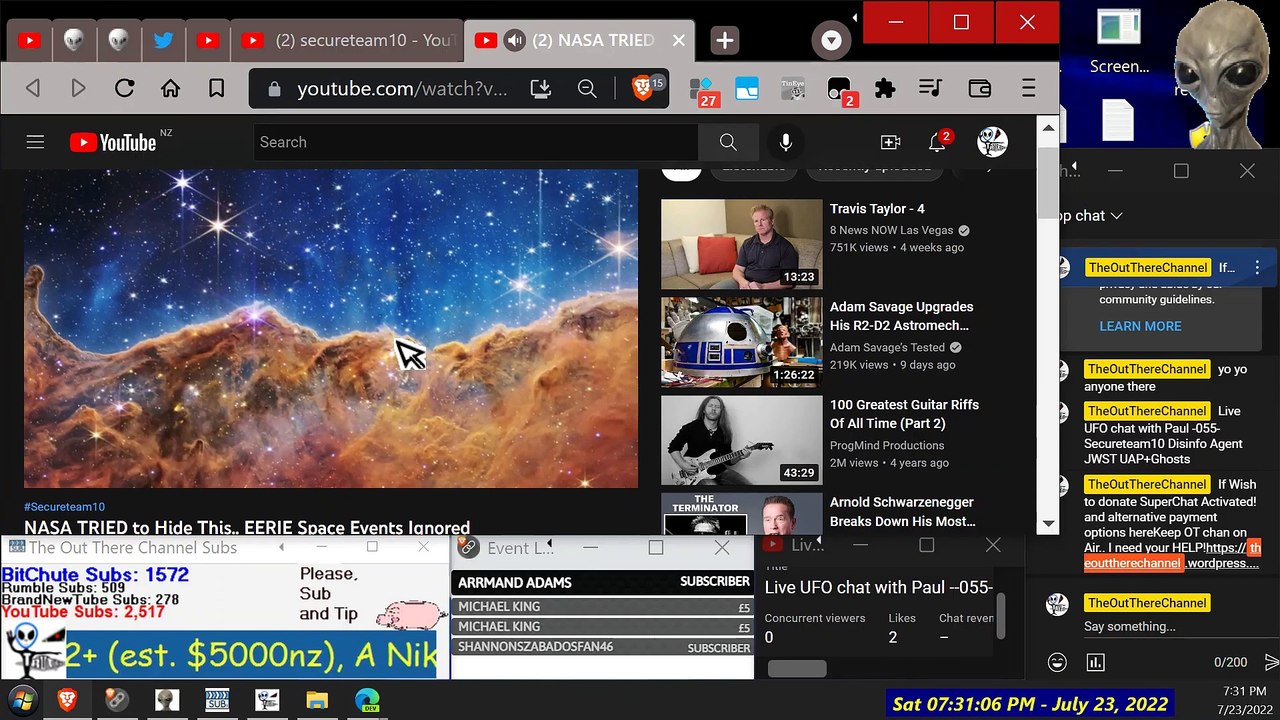Click the YouTube Search field
The width and height of the screenshot is (1280, 720).
[x=476, y=142]
